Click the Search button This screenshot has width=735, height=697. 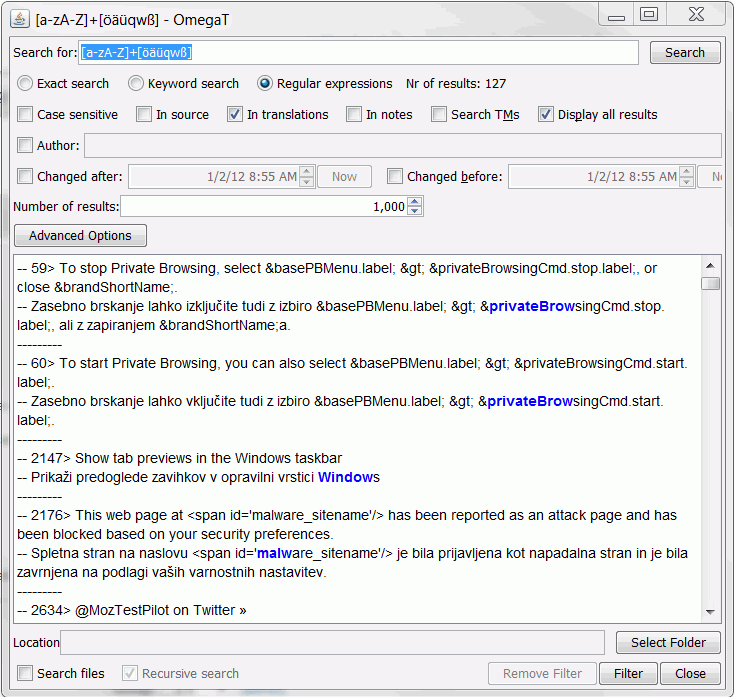[685, 52]
